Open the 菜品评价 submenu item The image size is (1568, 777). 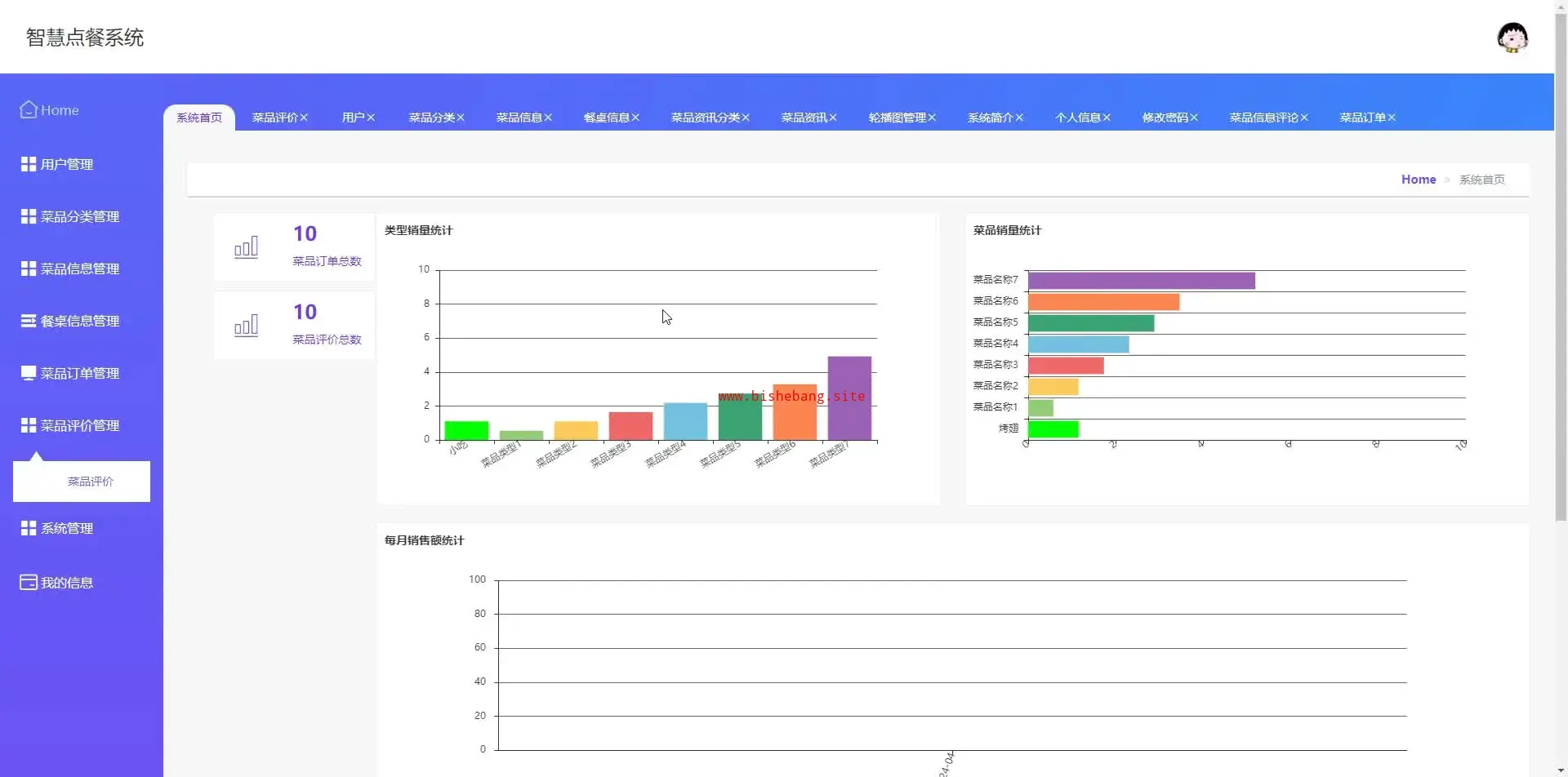[82, 482]
